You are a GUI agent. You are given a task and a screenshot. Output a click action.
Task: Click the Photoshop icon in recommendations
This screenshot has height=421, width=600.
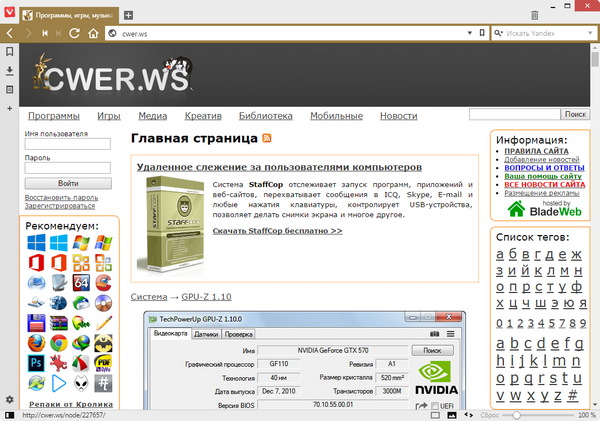[x=36, y=361]
